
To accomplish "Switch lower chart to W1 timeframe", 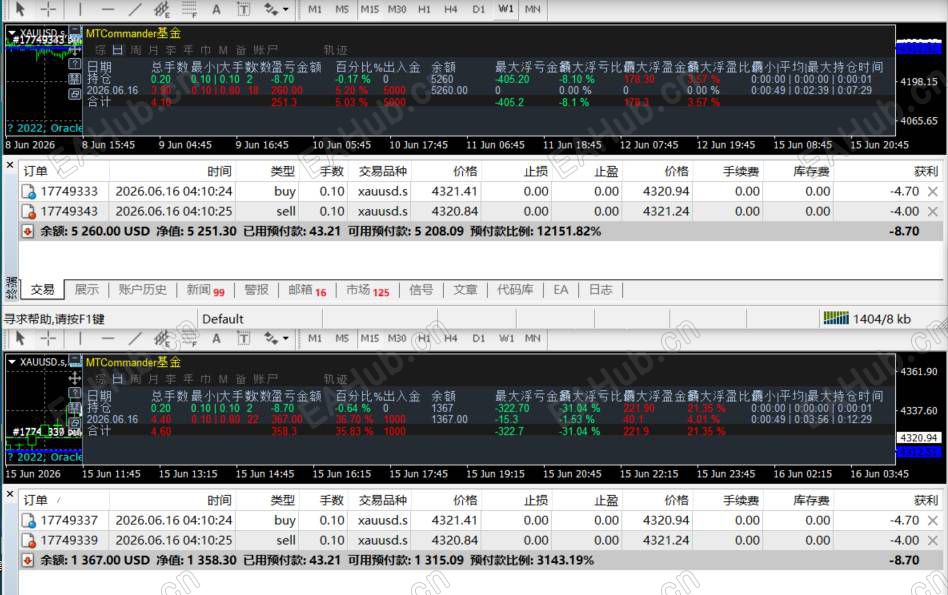I will [x=506, y=338].
